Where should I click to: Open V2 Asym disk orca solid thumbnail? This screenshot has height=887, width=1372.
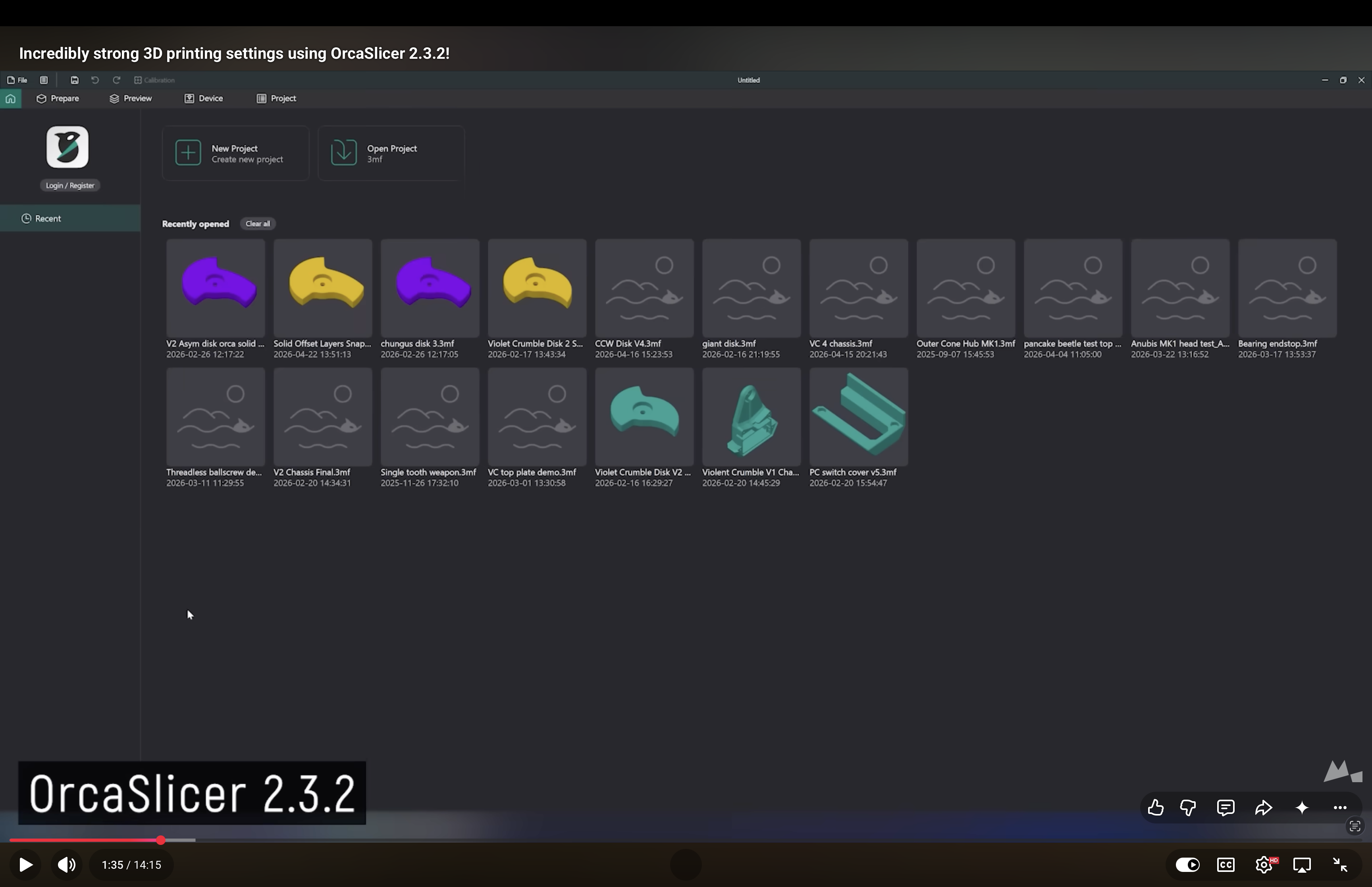pos(216,288)
